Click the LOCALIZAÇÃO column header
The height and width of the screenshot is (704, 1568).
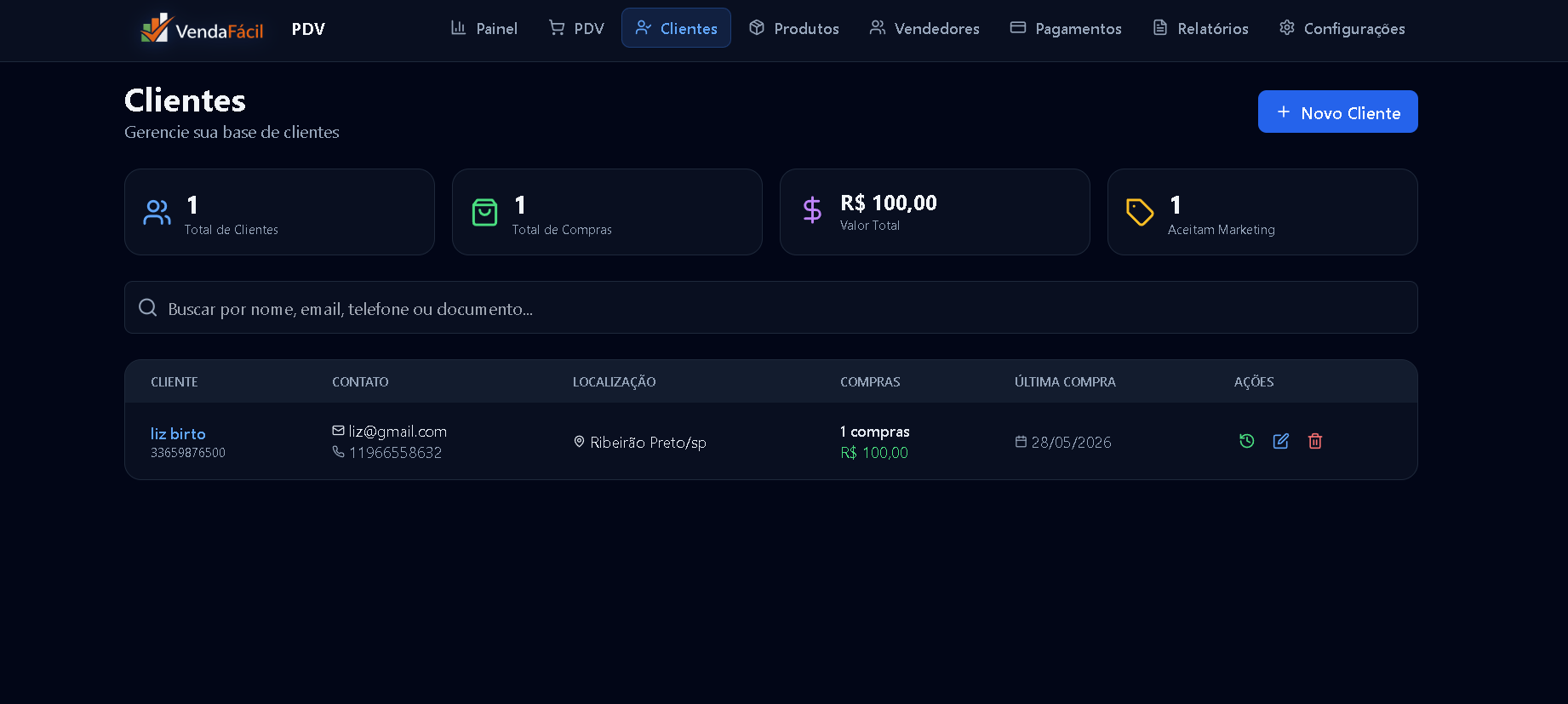(x=614, y=381)
